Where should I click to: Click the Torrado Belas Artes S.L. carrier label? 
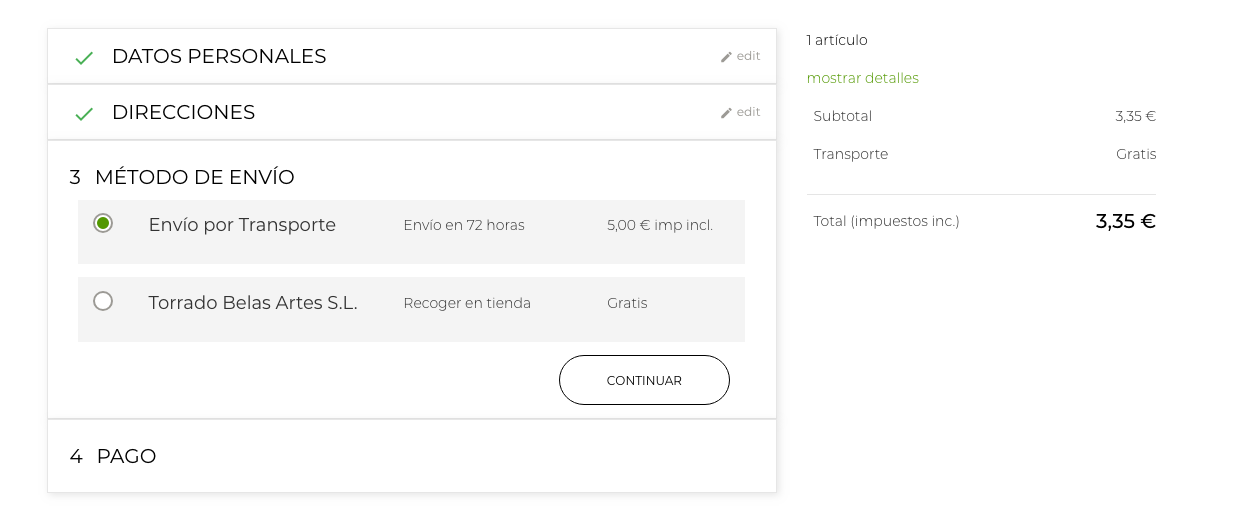pos(253,303)
